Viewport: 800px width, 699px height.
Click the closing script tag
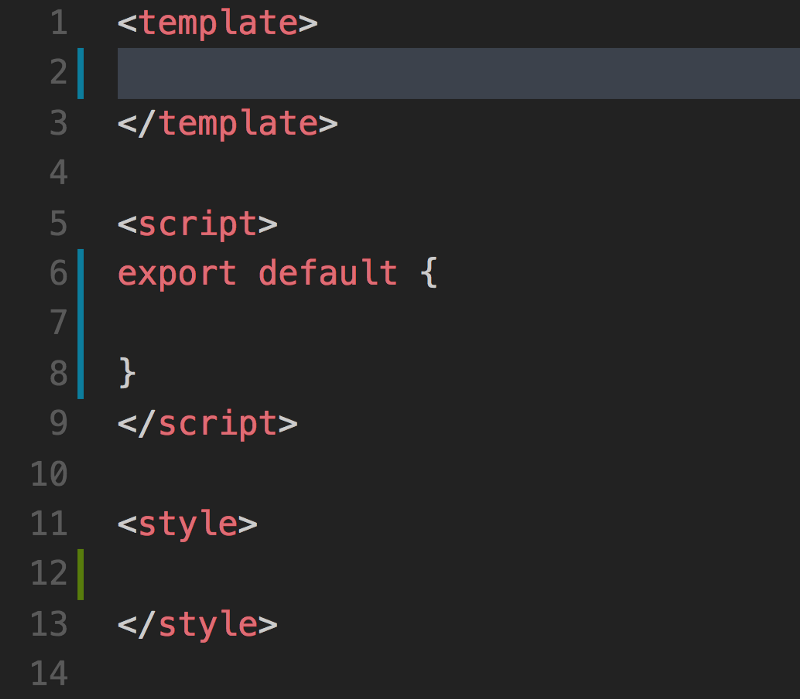[207, 423]
